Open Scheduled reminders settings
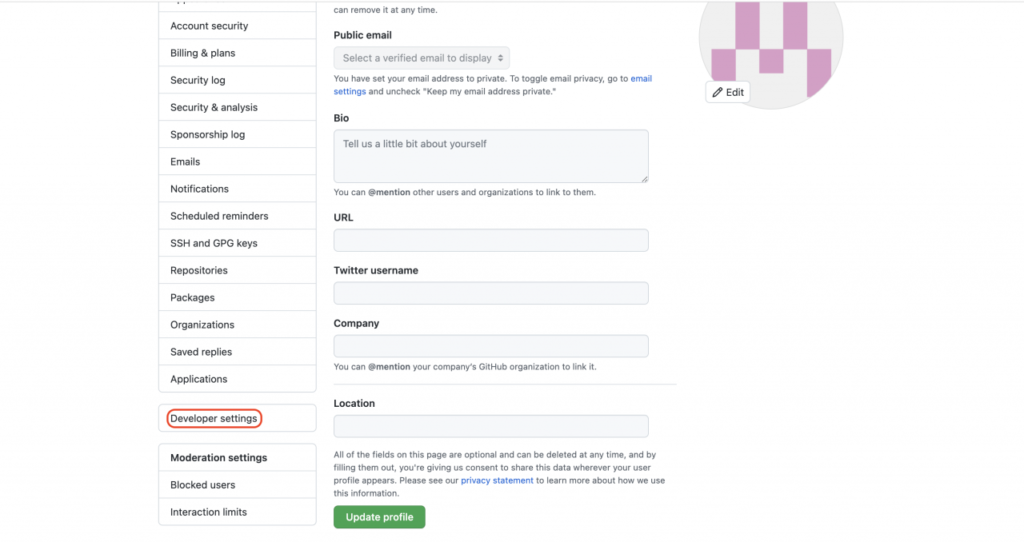This screenshot has height=542, width=1024. [x=219, y=216]
